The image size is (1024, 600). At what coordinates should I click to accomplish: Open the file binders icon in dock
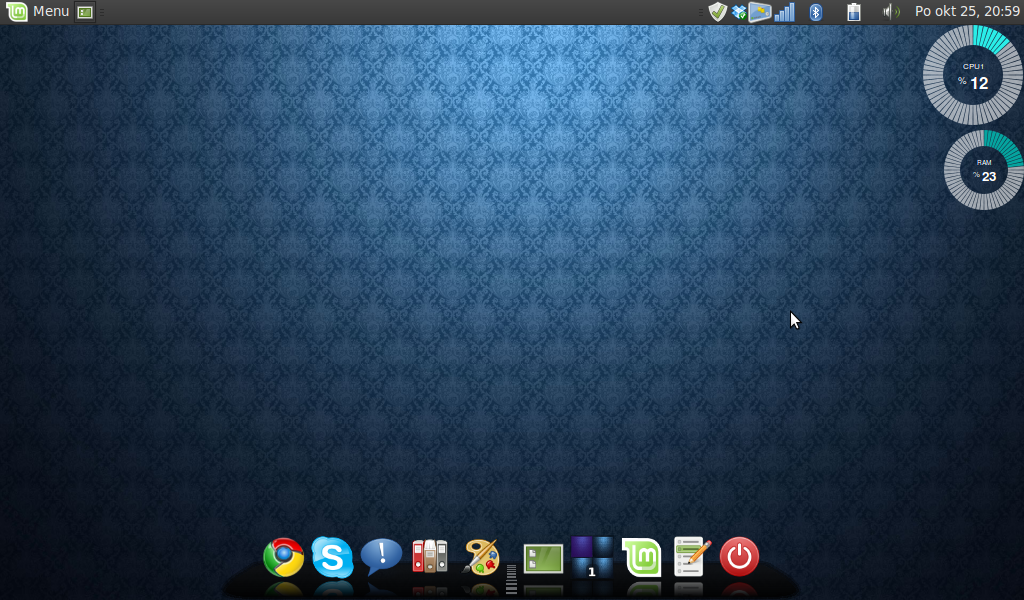(430, 556)
